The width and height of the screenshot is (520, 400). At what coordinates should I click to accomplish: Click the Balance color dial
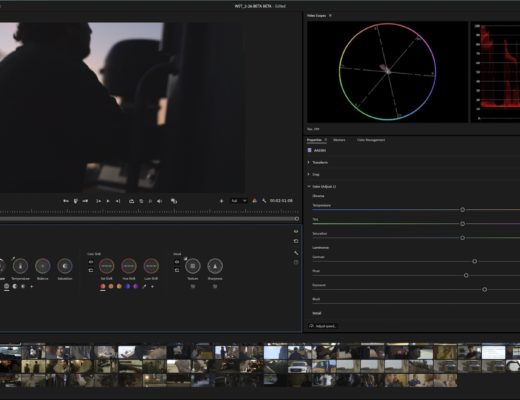pyautogui.click(x=43, y=266)
